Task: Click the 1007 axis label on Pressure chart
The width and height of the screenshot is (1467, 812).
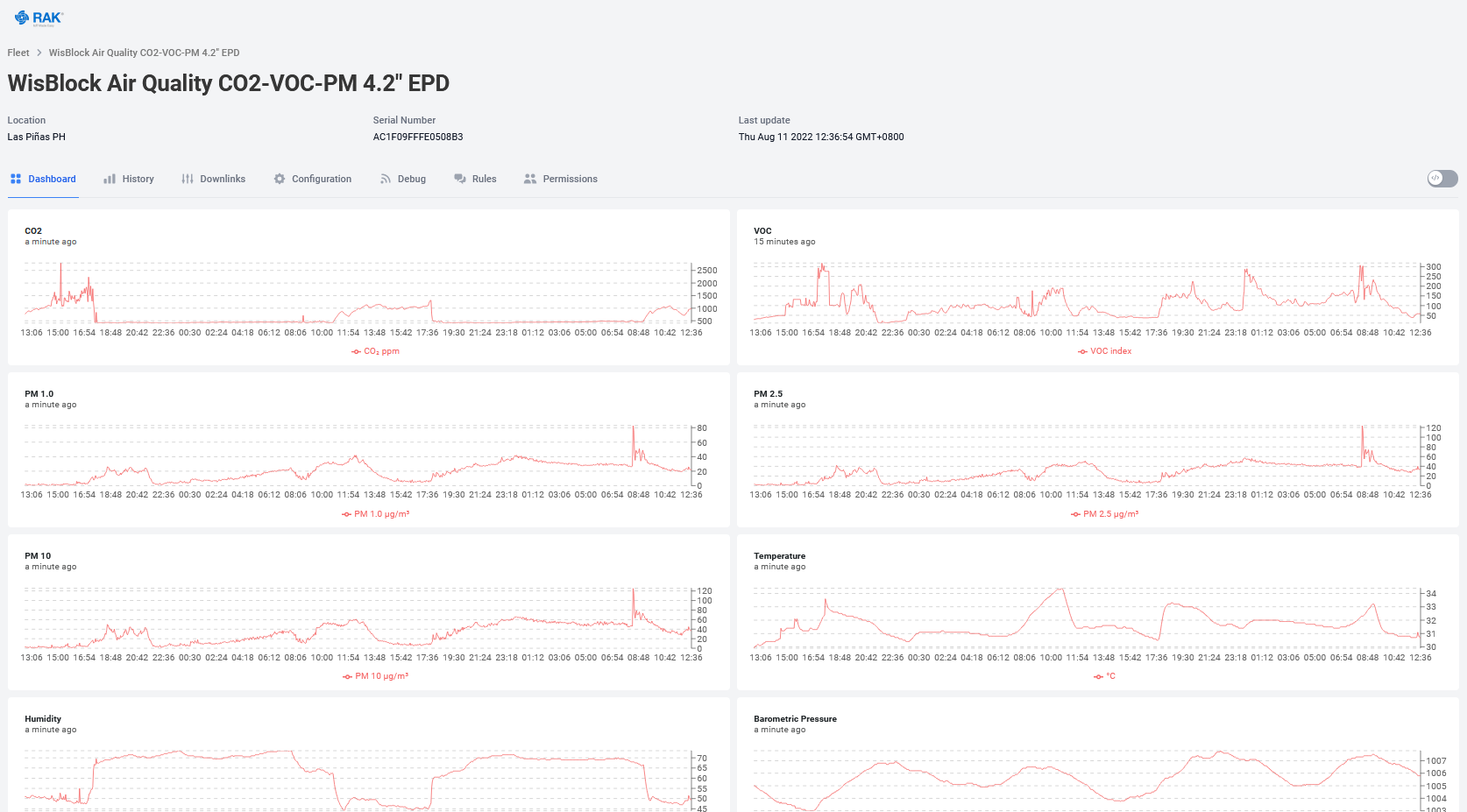Action: coord(1436,761)
